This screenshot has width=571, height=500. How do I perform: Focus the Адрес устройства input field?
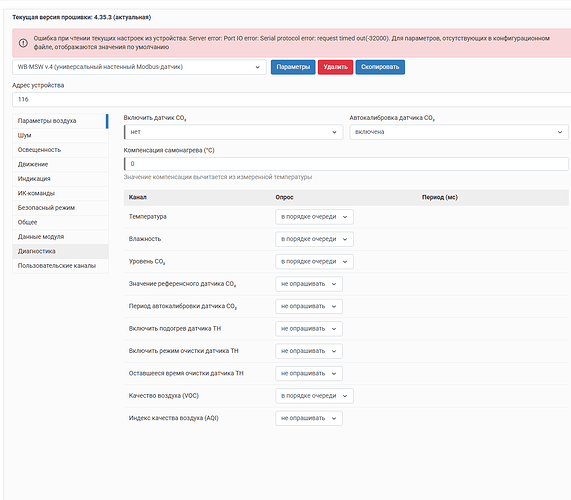pyautogui.click(x=291, y=99)
